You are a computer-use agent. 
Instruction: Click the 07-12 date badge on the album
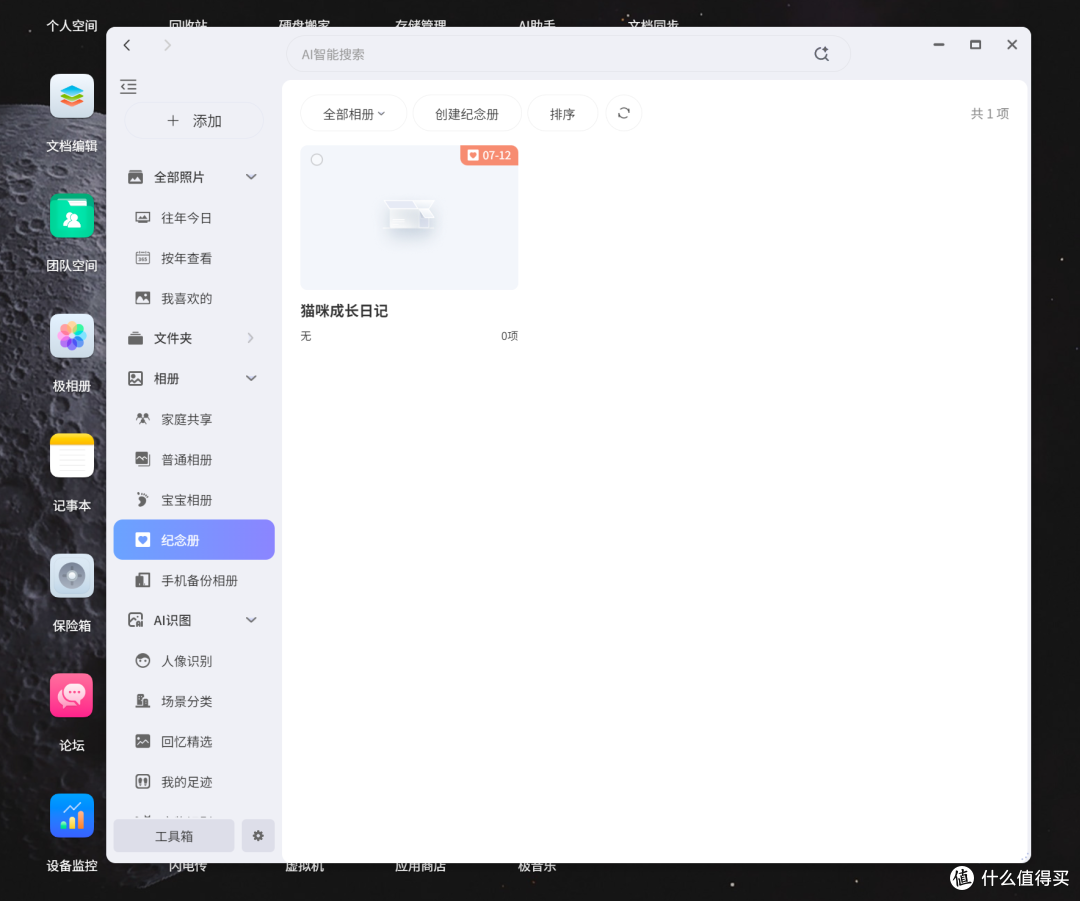[x=489, y=156]
